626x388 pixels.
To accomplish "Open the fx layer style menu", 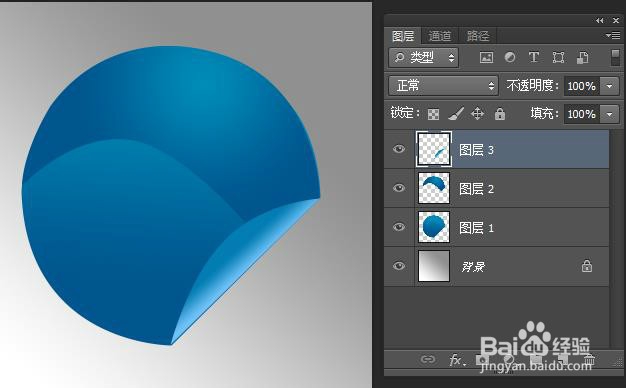I will [x=457, y=360].
